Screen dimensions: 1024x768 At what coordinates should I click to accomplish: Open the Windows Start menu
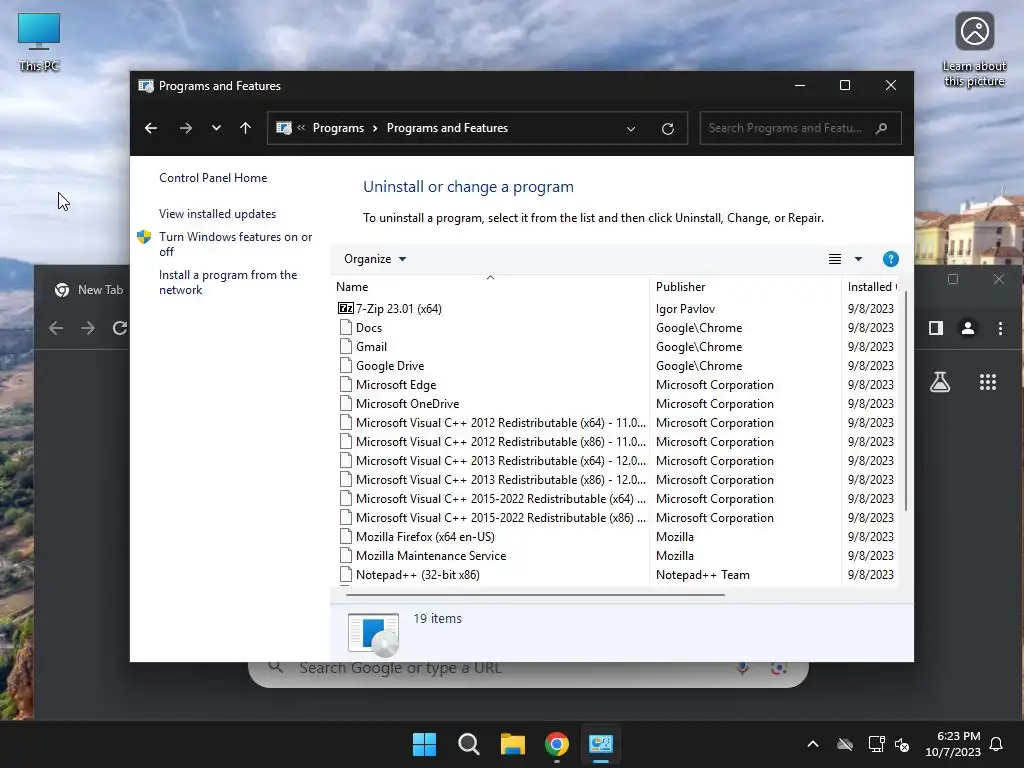point(424,744)
